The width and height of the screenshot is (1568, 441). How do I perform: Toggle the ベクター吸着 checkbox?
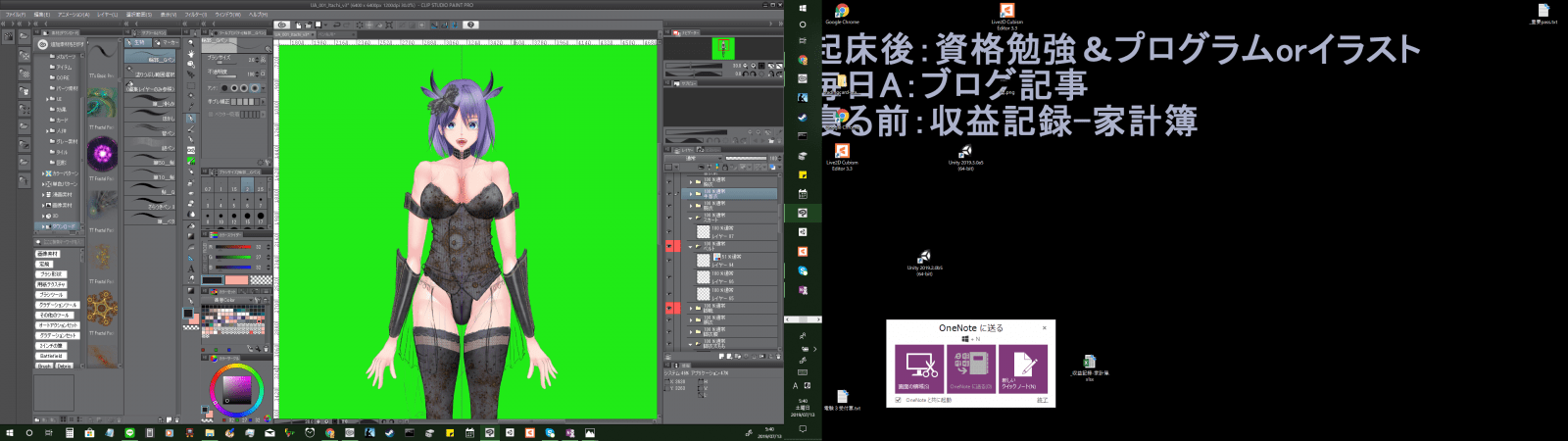click(x=210, y=114)
